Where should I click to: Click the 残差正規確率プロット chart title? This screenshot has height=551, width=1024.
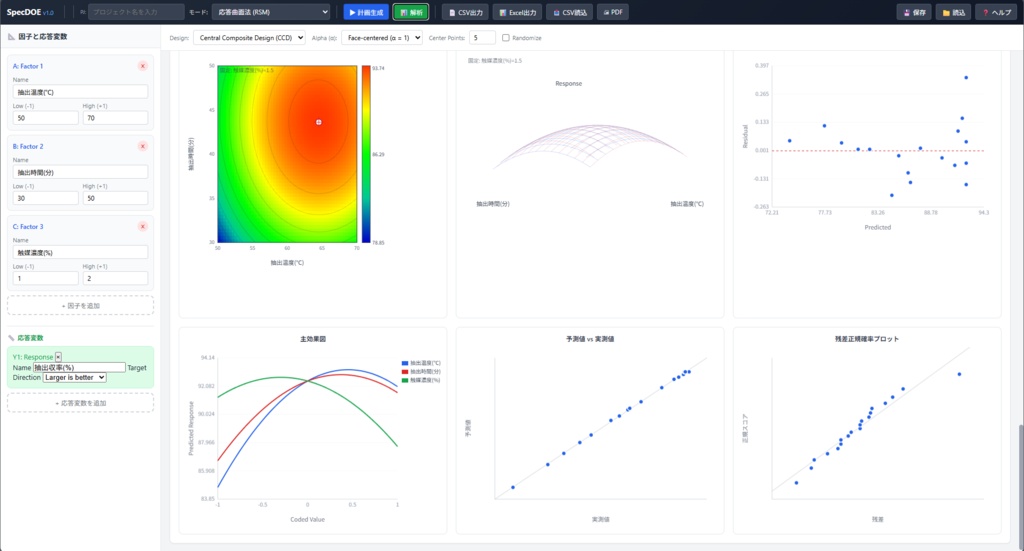coord(867,339)
